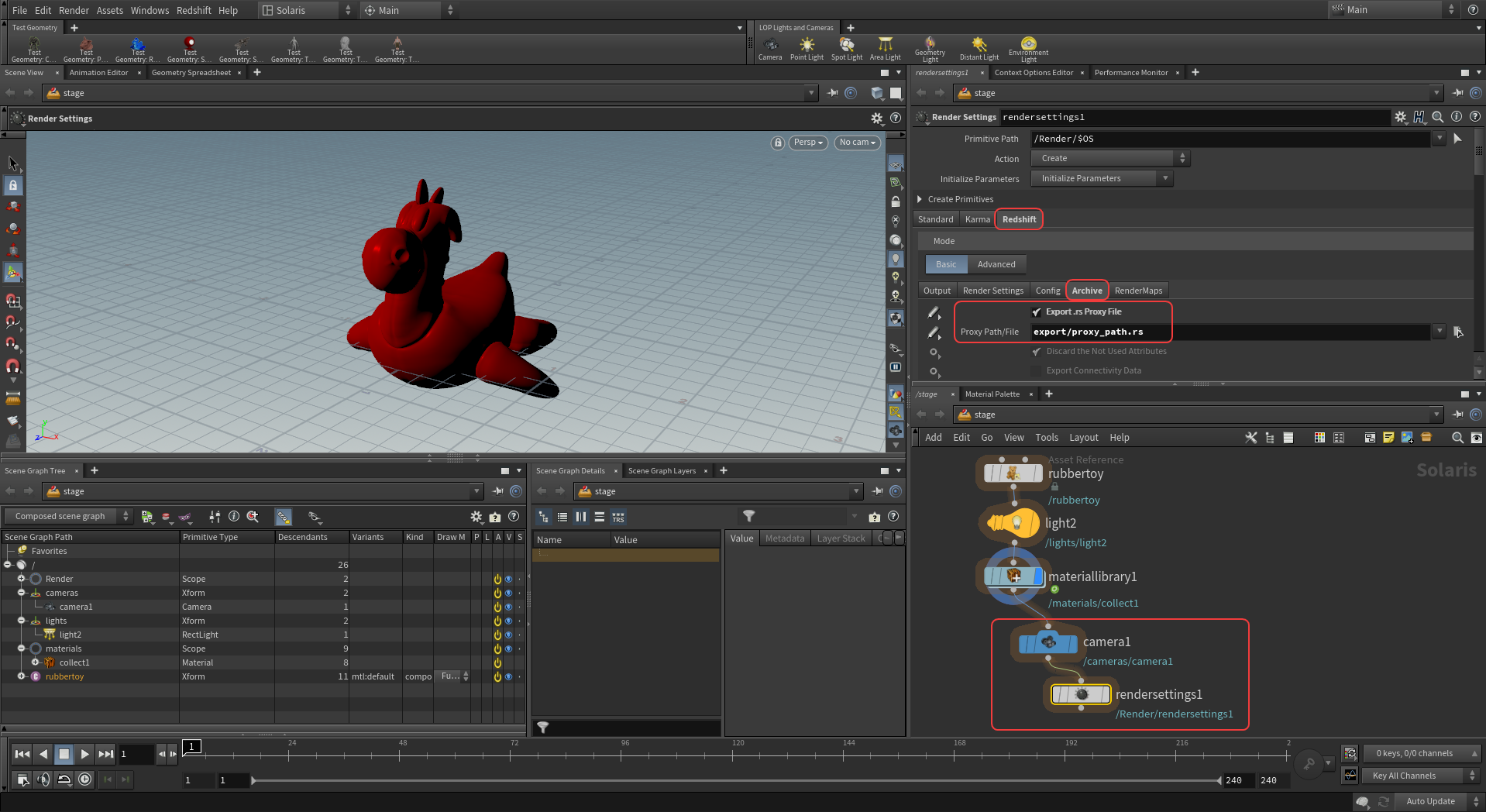Toggle audio speaker icon in playbar

click(x=43, y=779)
